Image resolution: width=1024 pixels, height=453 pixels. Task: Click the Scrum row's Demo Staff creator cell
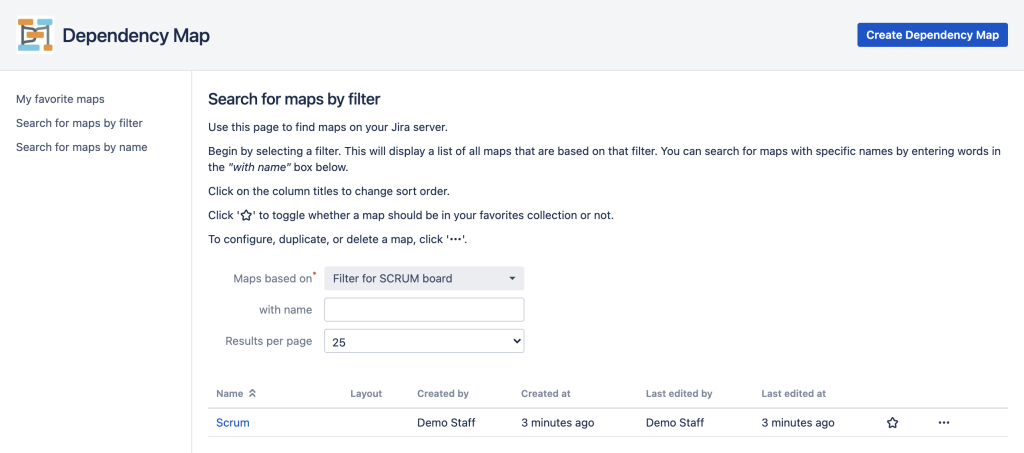pyautogui.click(x=446, y=423)
